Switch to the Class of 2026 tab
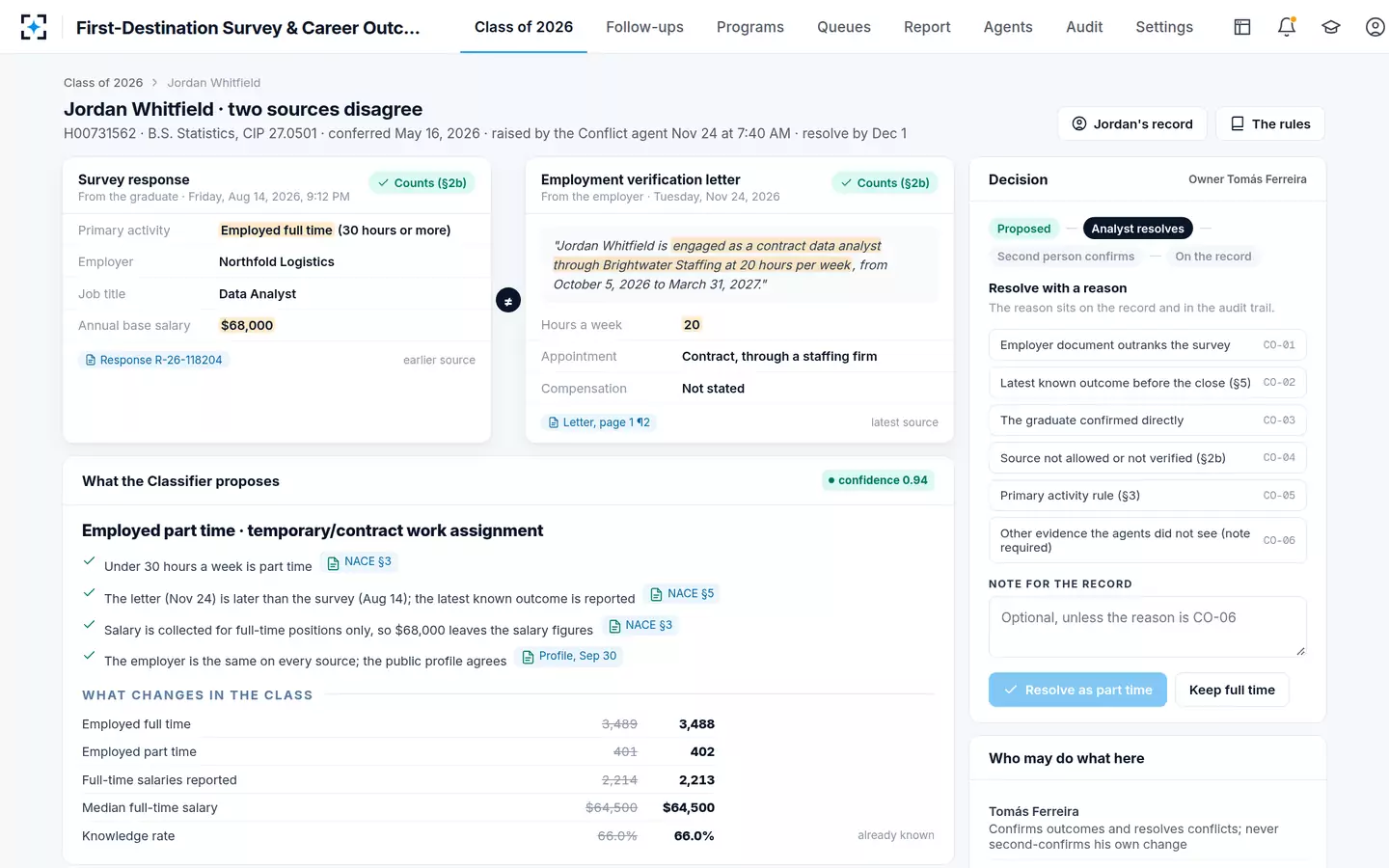 524,27
